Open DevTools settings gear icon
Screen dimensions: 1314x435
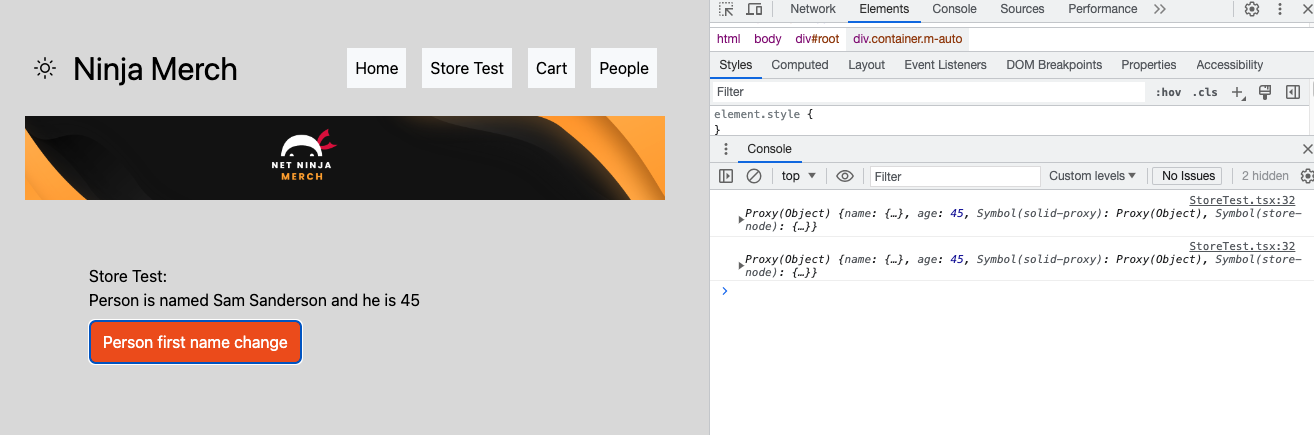tap(1252, 9)
